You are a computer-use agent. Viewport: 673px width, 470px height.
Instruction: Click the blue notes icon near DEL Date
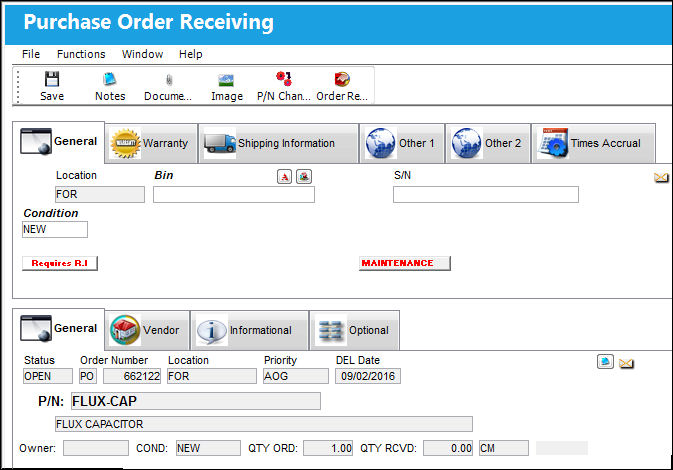point(605,361)
